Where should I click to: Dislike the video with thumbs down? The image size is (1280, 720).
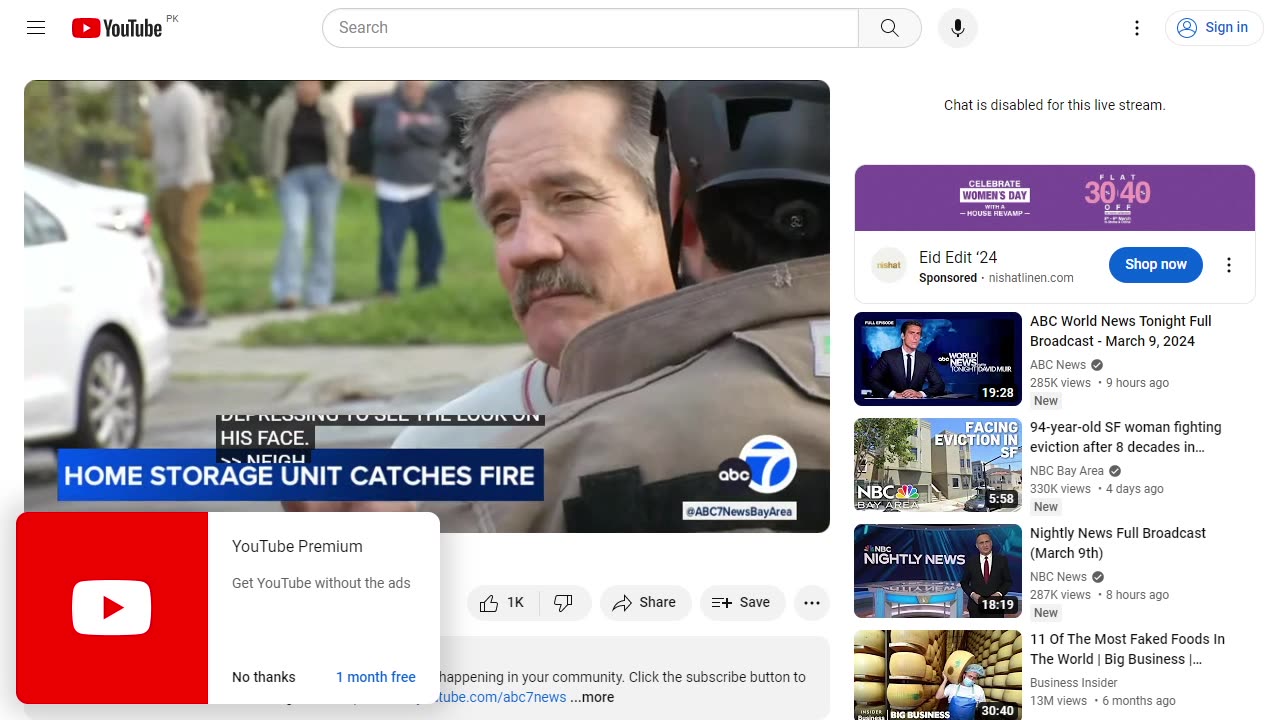565,603
